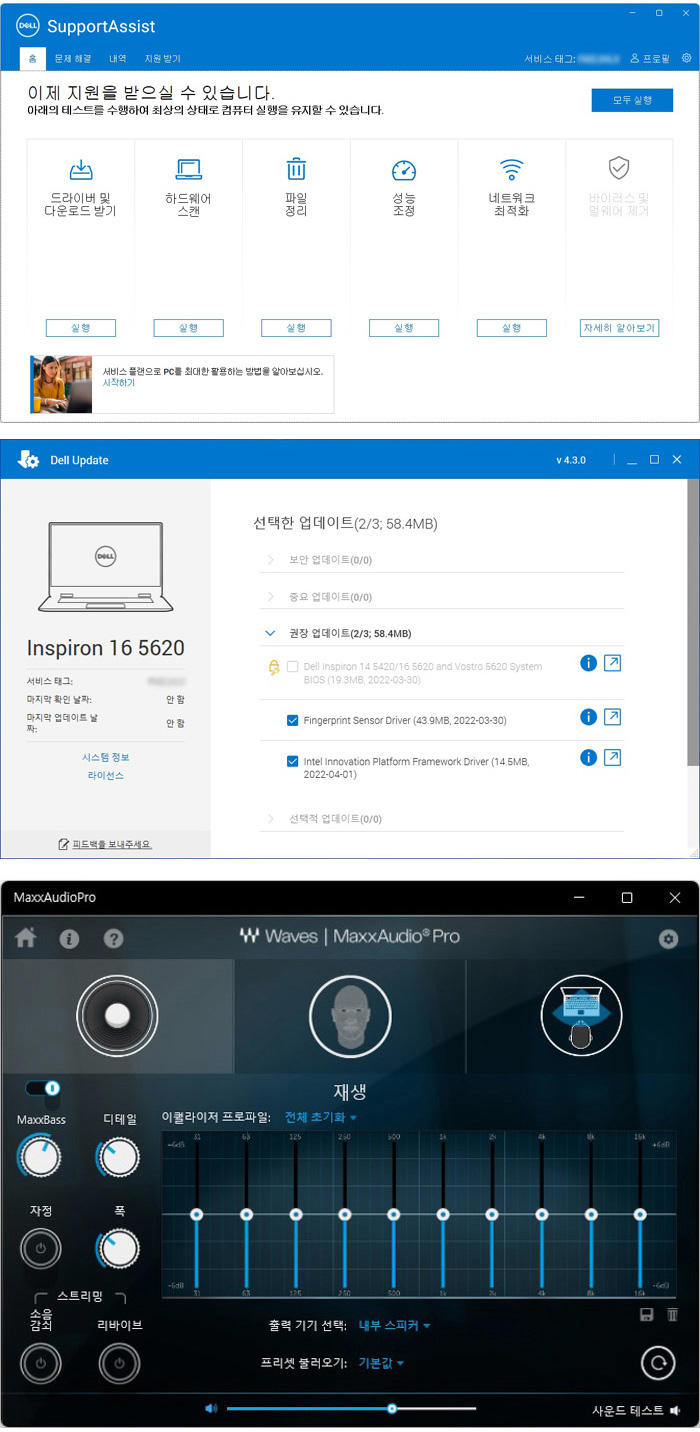Click the 디테일 knob
This screenshot has width=700, height=1432.
click(x=118, y=1157)
